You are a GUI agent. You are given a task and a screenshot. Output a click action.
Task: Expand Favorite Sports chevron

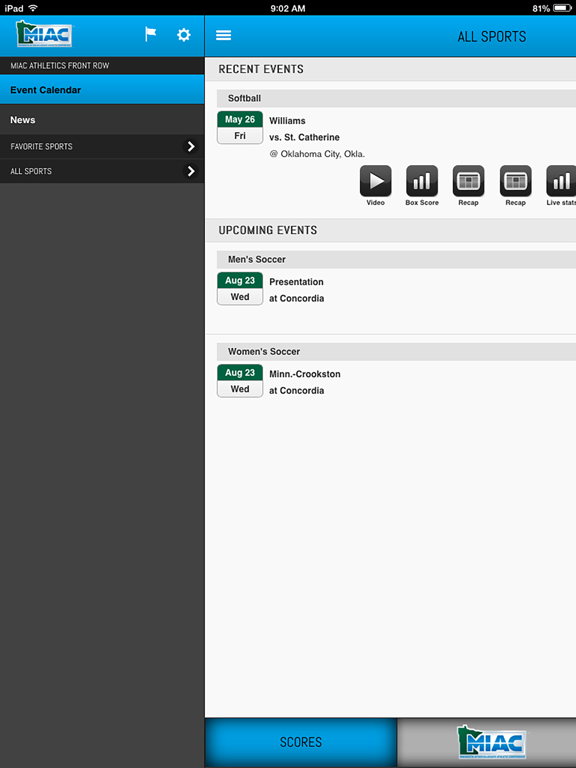pyautogui.click(x=191, y=146)
